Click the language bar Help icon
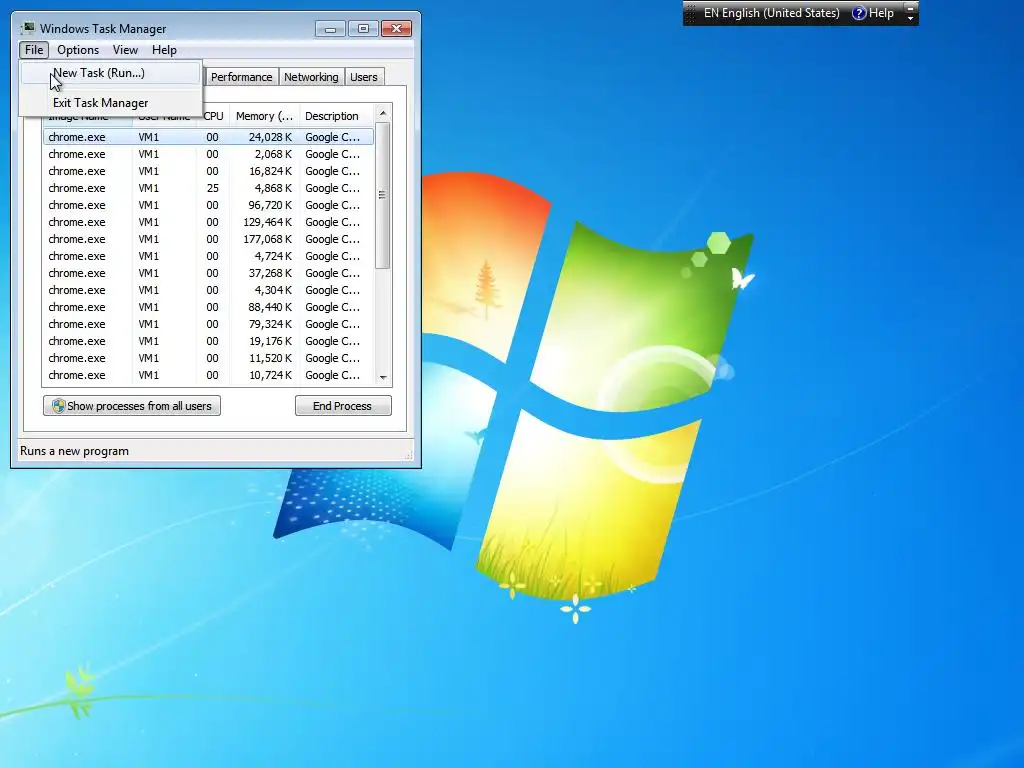Screen dimensions: 1024x768 pos(859,13)
